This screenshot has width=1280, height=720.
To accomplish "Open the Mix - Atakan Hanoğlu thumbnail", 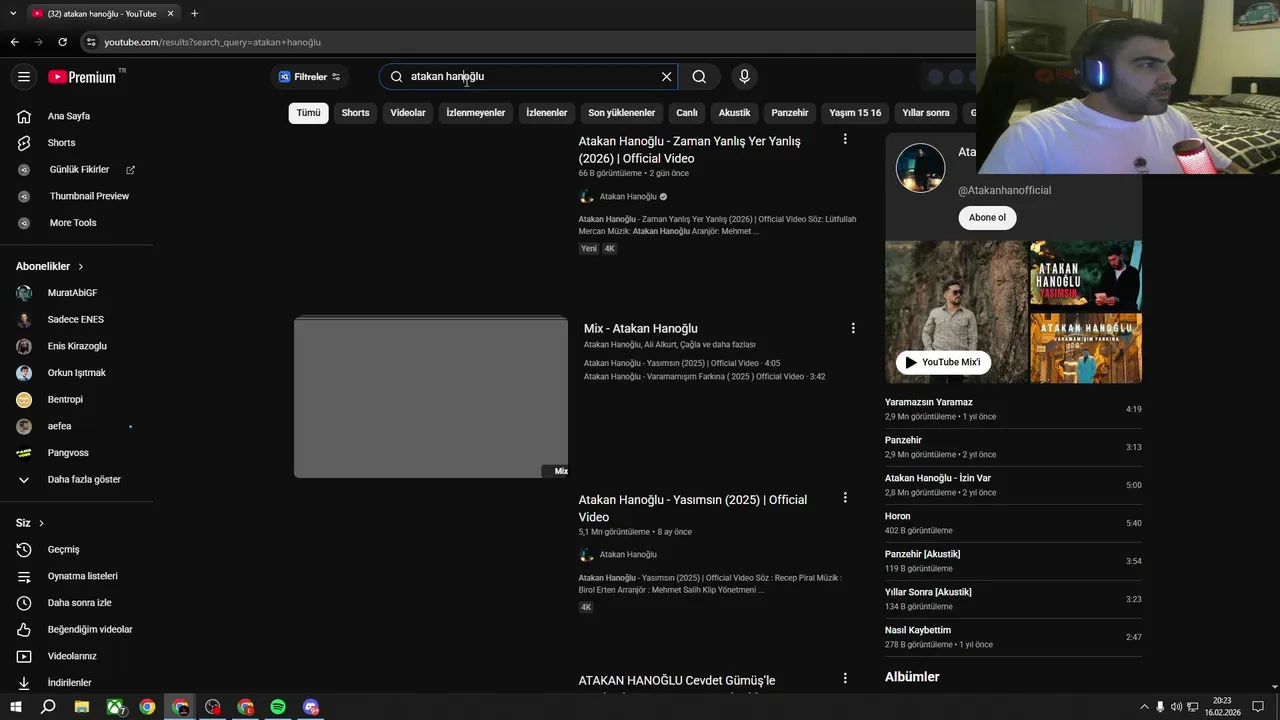I will [x=431, y=397].
